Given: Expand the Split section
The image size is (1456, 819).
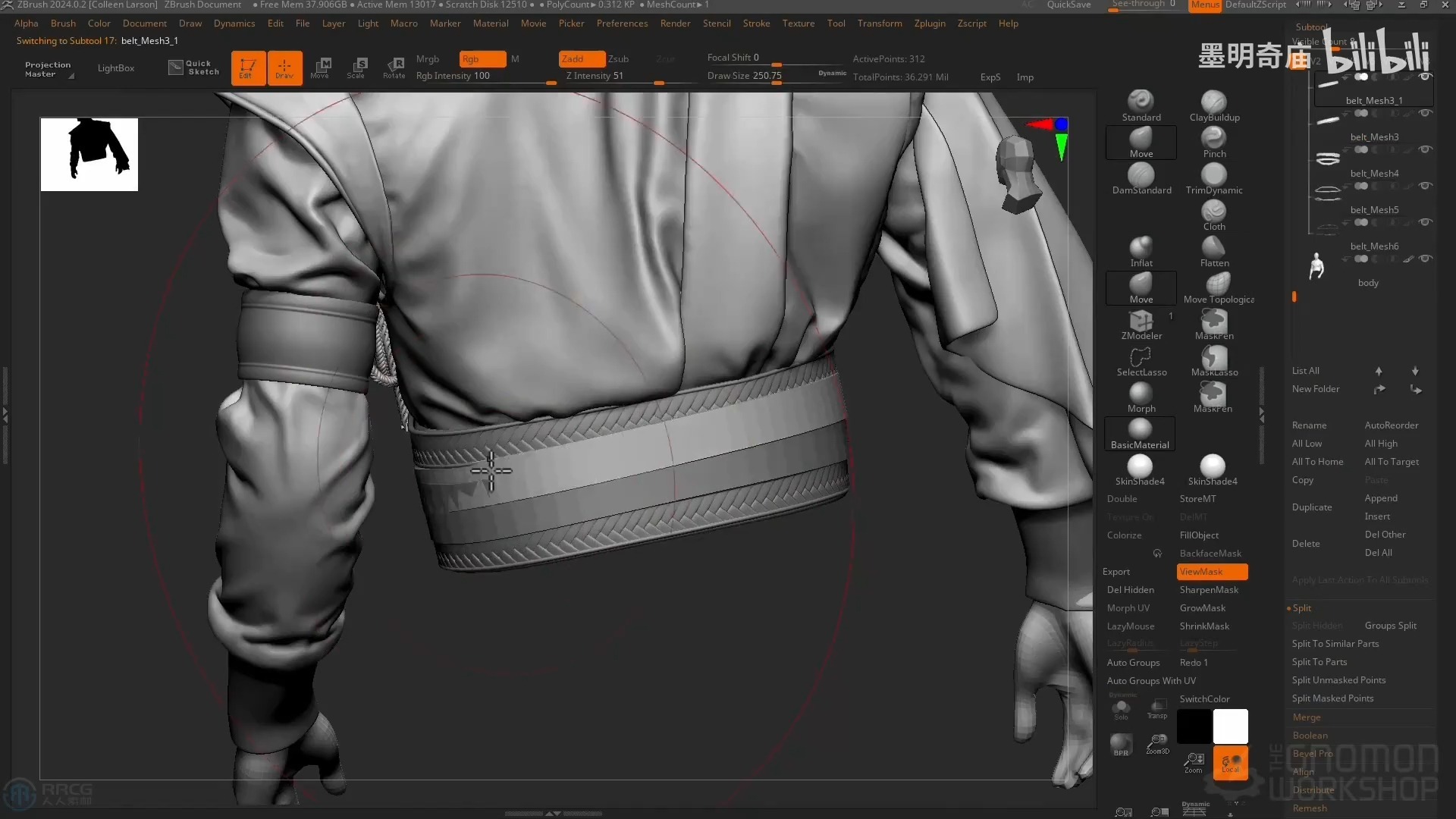Looking at the screenshot, I should click(1301, 607).
